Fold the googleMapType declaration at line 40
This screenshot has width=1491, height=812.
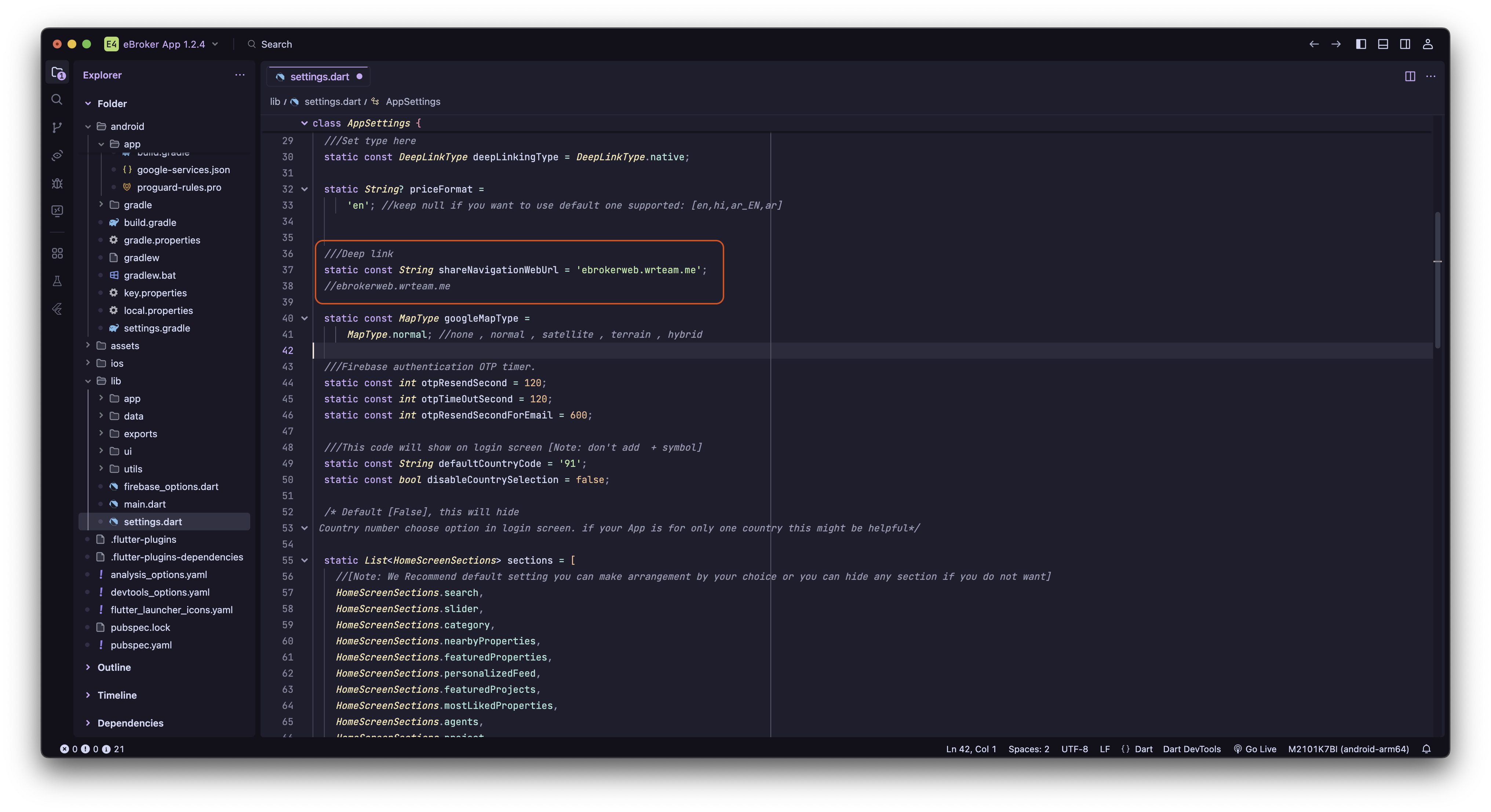[x=305, y=318]
